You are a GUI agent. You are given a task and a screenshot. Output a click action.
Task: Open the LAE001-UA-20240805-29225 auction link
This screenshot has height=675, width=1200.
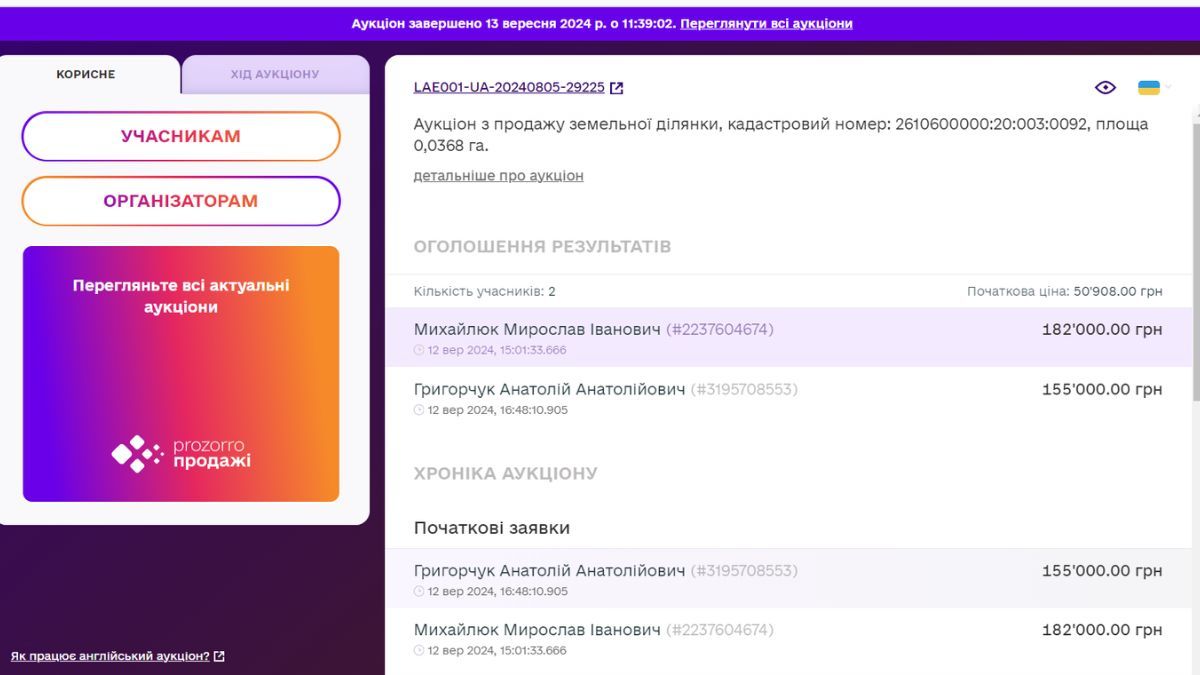pyautogui.click(x=510, y=87)
